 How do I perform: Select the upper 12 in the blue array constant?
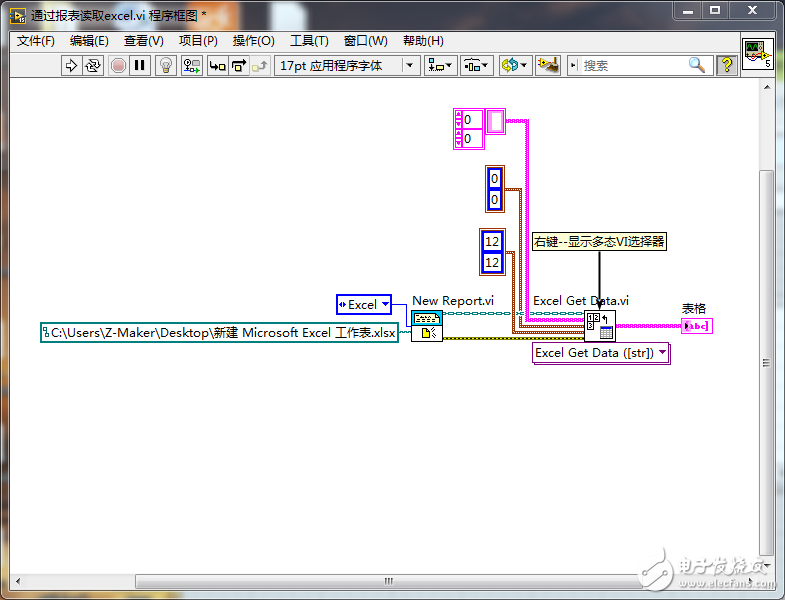pyautogui.click(x=492, y=241)
